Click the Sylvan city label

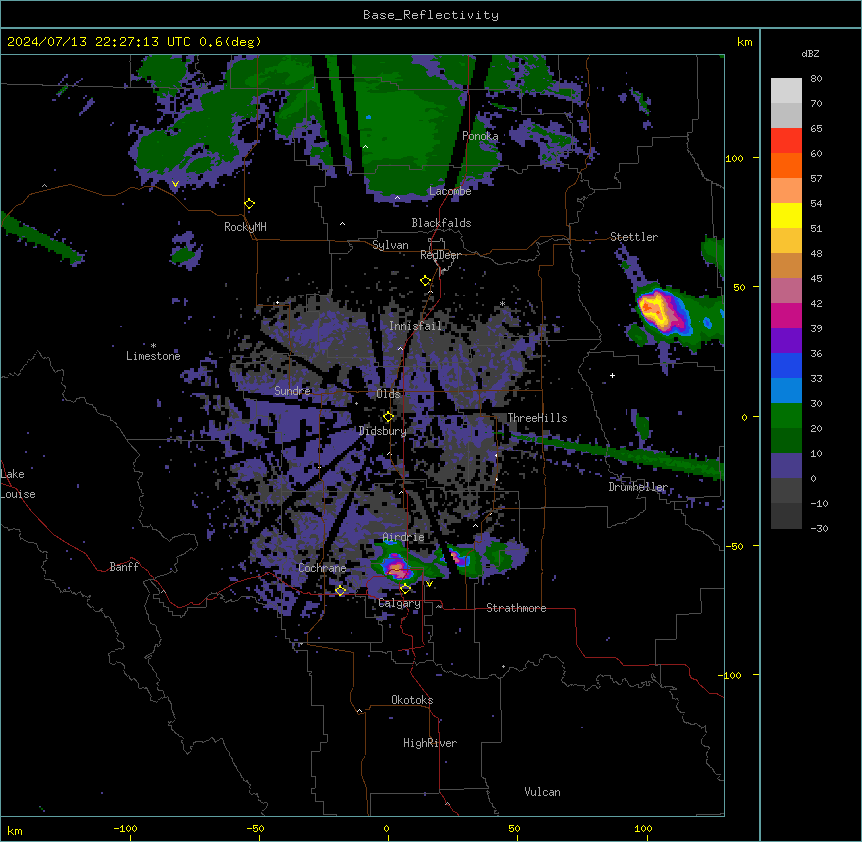[390, 245]
